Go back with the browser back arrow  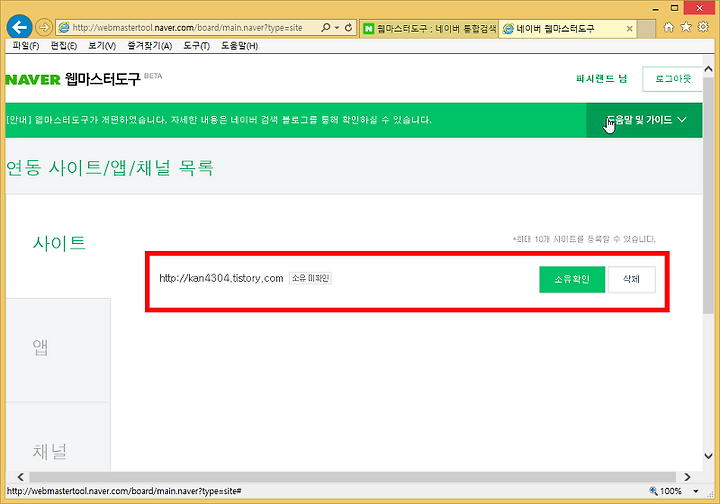pos(19,27)
